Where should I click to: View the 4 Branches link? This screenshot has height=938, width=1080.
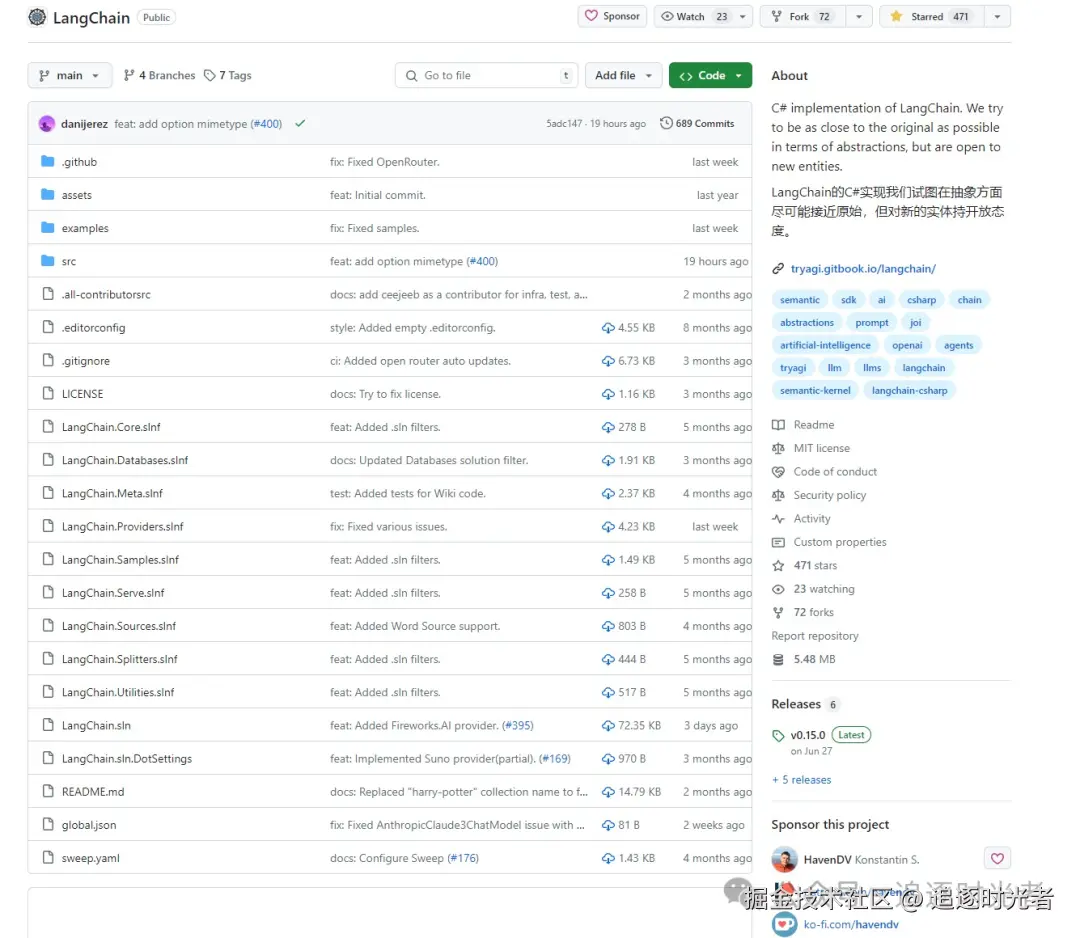pos(159,75)
